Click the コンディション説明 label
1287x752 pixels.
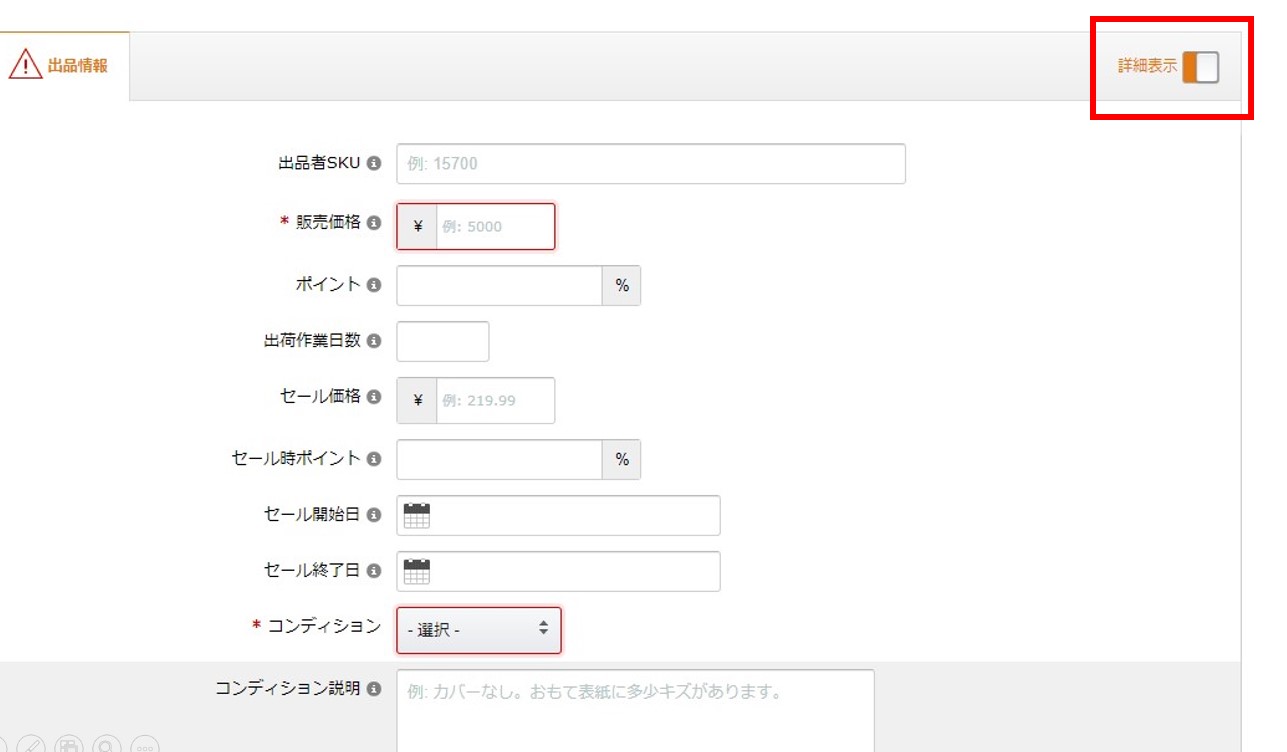(x=288, y=688)
